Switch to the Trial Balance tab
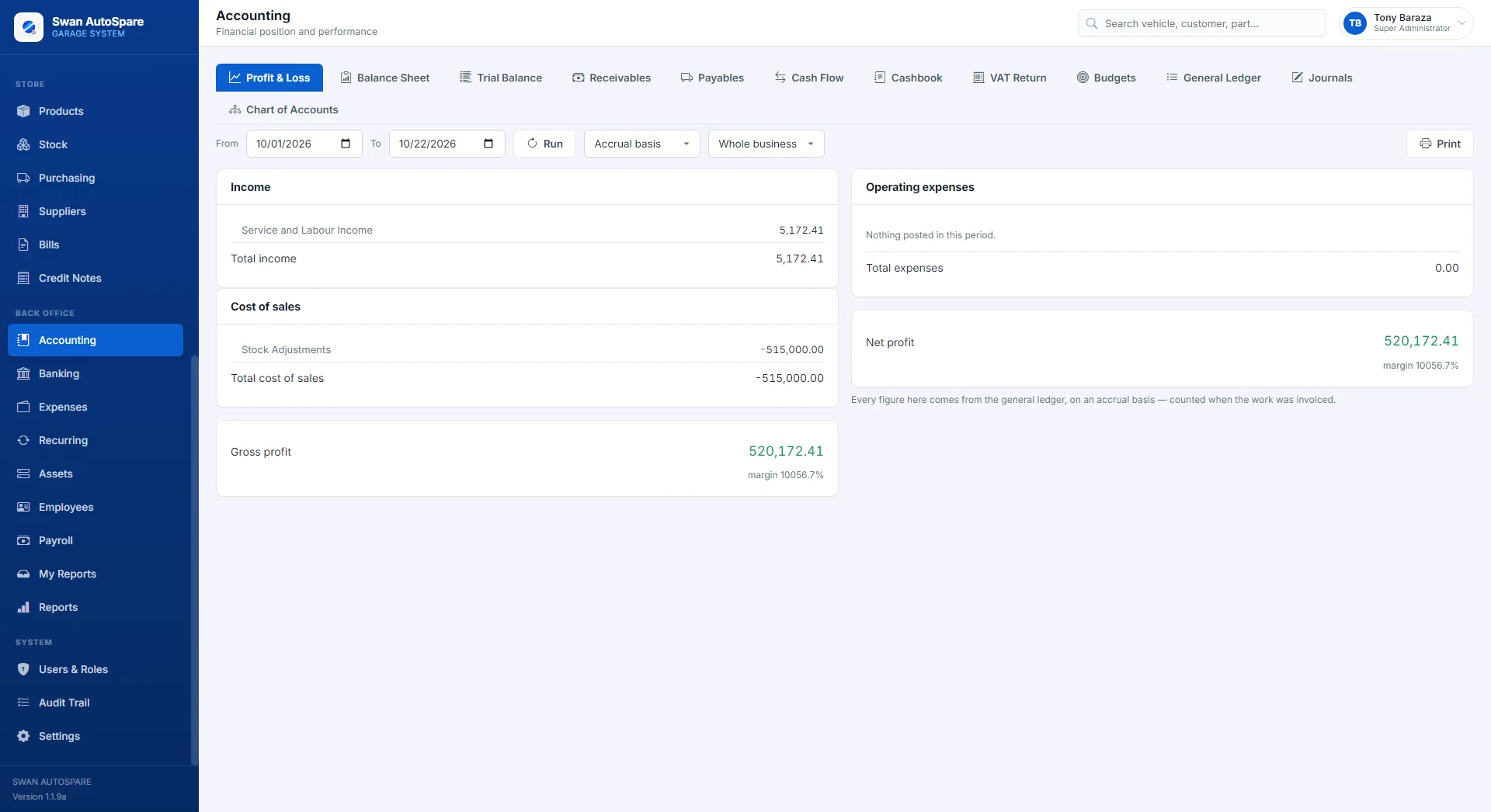Viewport: 1491px width, 812px height. (501, 78)
